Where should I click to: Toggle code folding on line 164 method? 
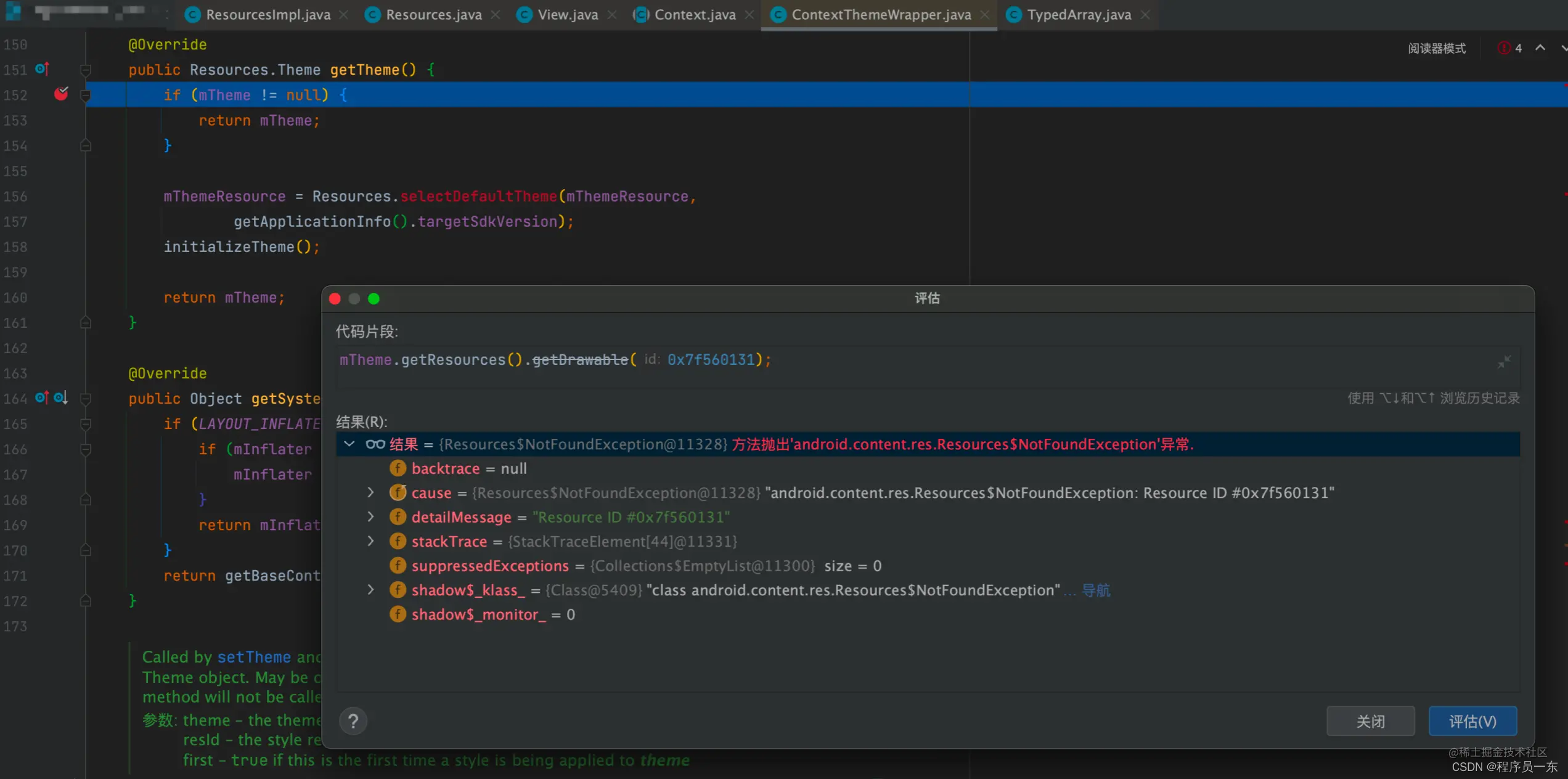pos(86,399)
